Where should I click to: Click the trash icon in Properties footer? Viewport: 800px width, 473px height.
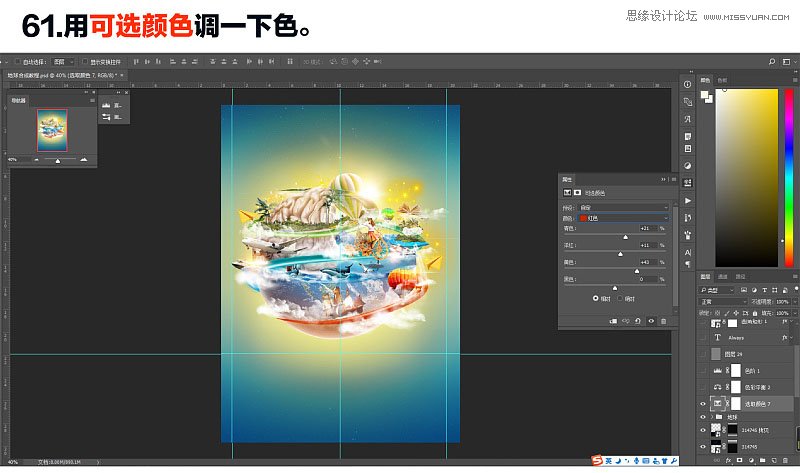tap(663, 321)
